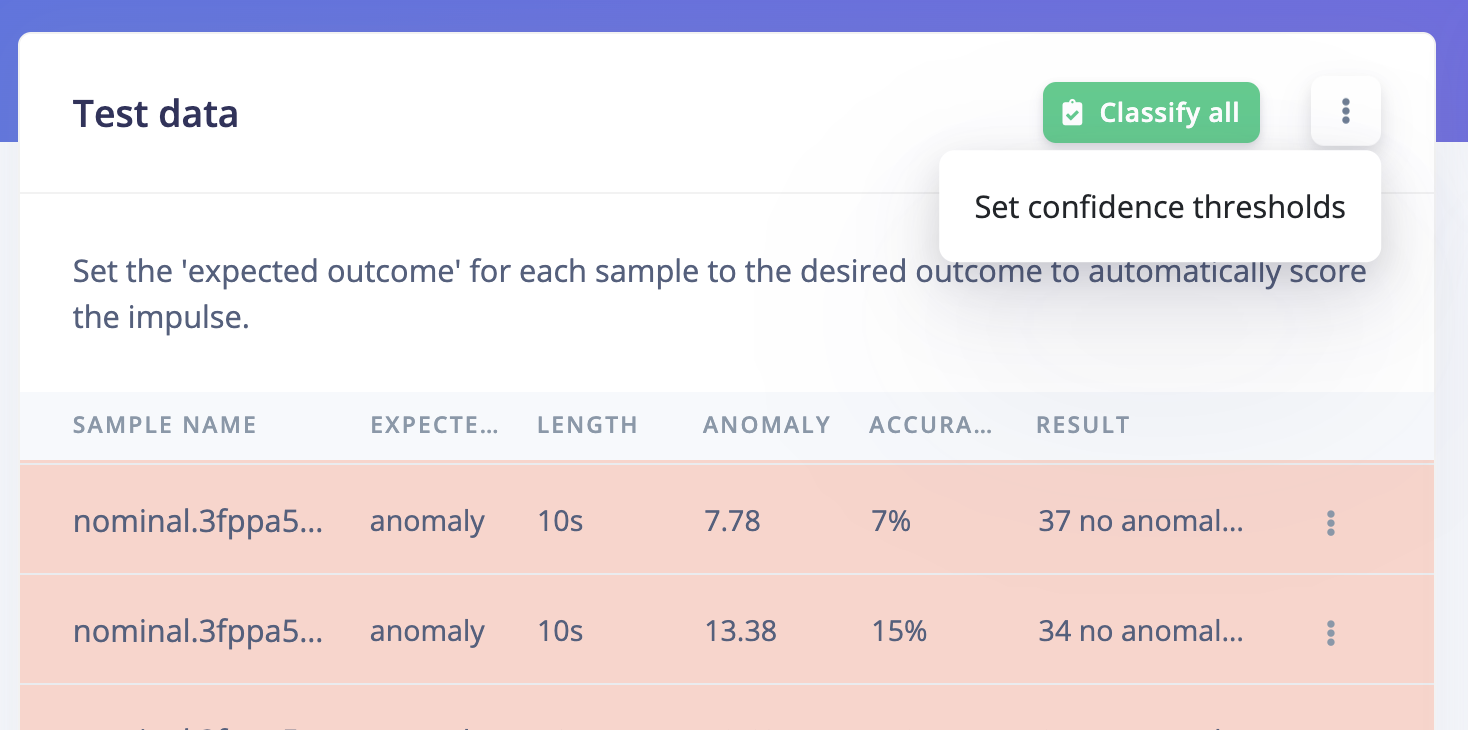Click the Anomaly column header
1468x730 pixels.
[x=766, y=425]
